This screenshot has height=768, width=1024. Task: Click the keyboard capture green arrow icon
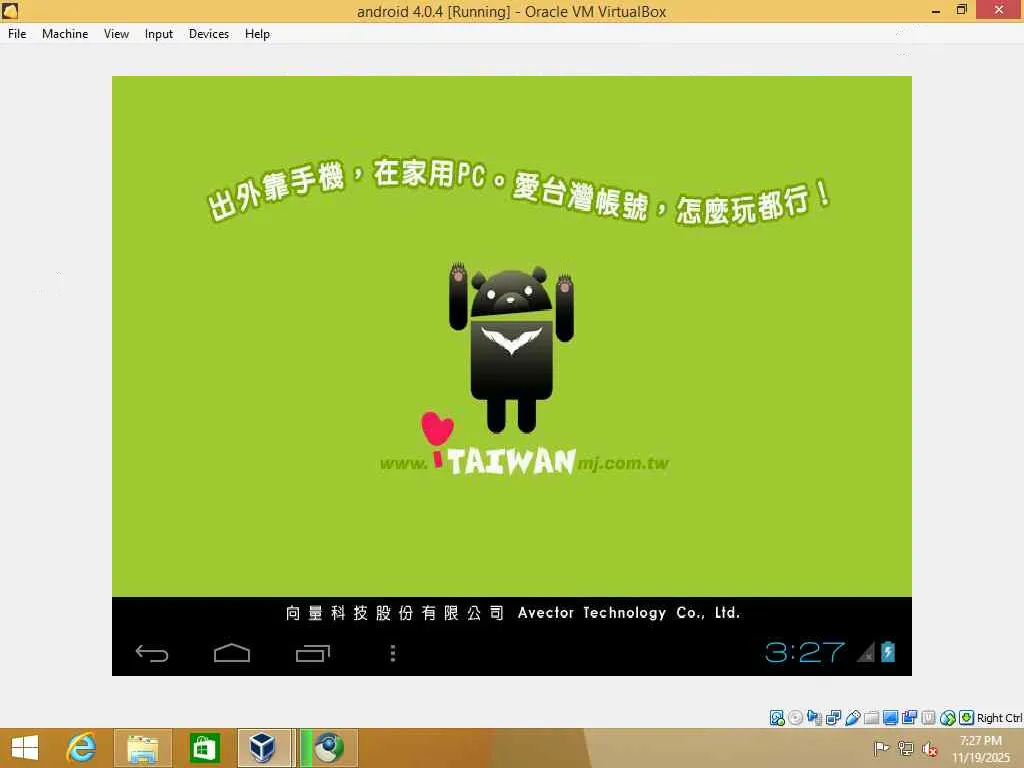[x=967, y=718]
